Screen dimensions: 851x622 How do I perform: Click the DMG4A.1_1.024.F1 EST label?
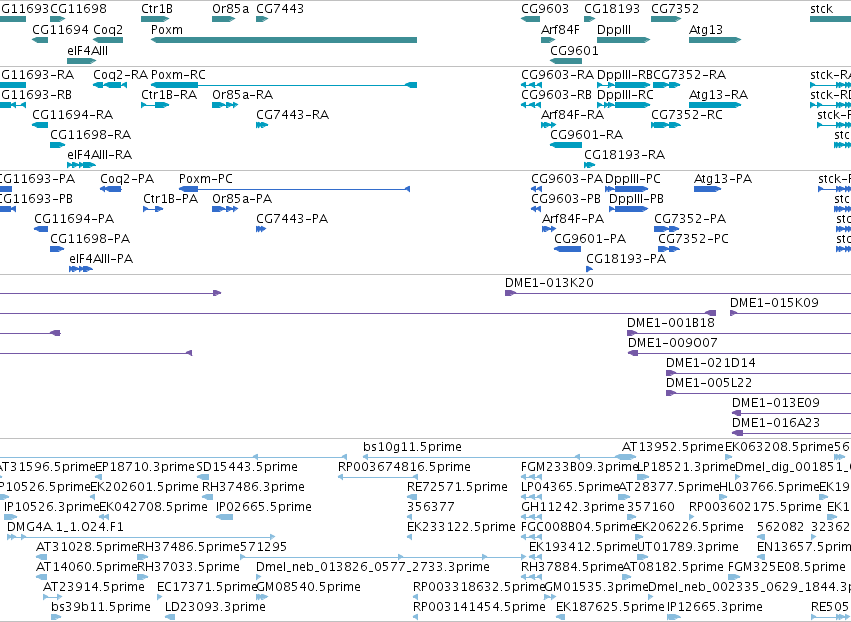point(65,527)
